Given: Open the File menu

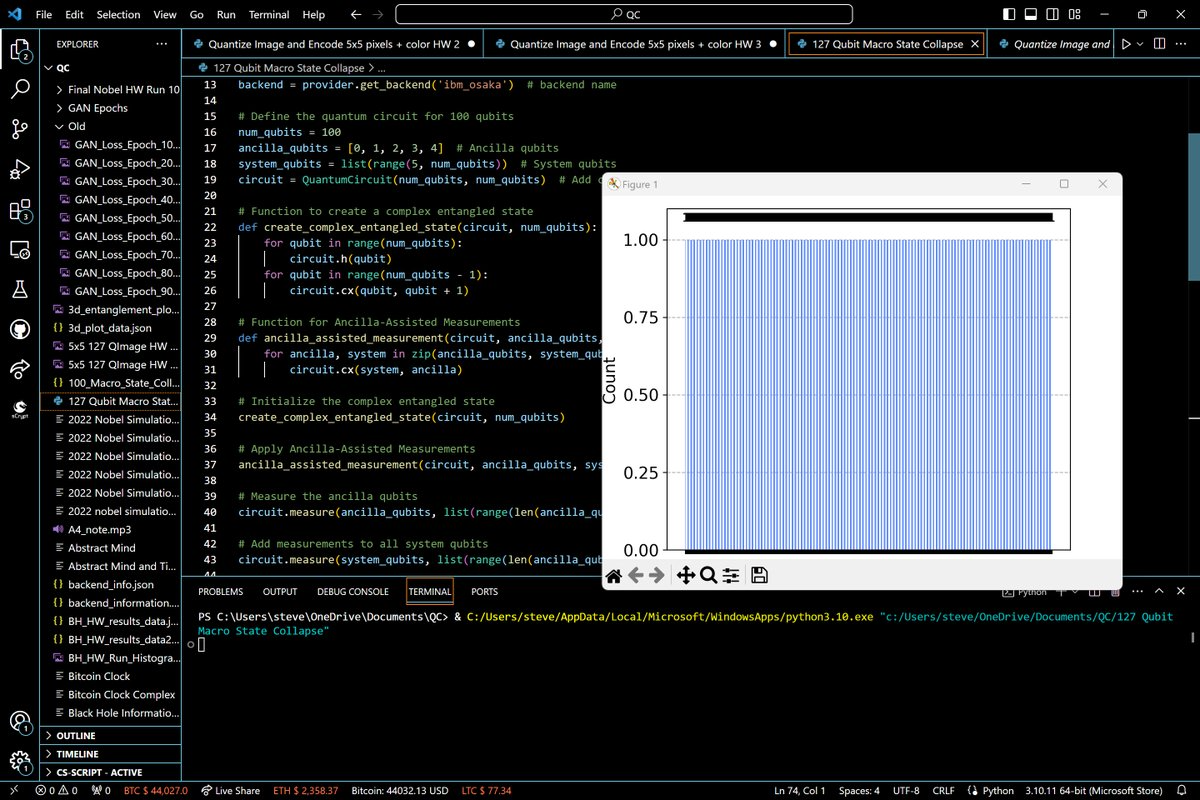Looking at the screenshot, I should [44, 15].
